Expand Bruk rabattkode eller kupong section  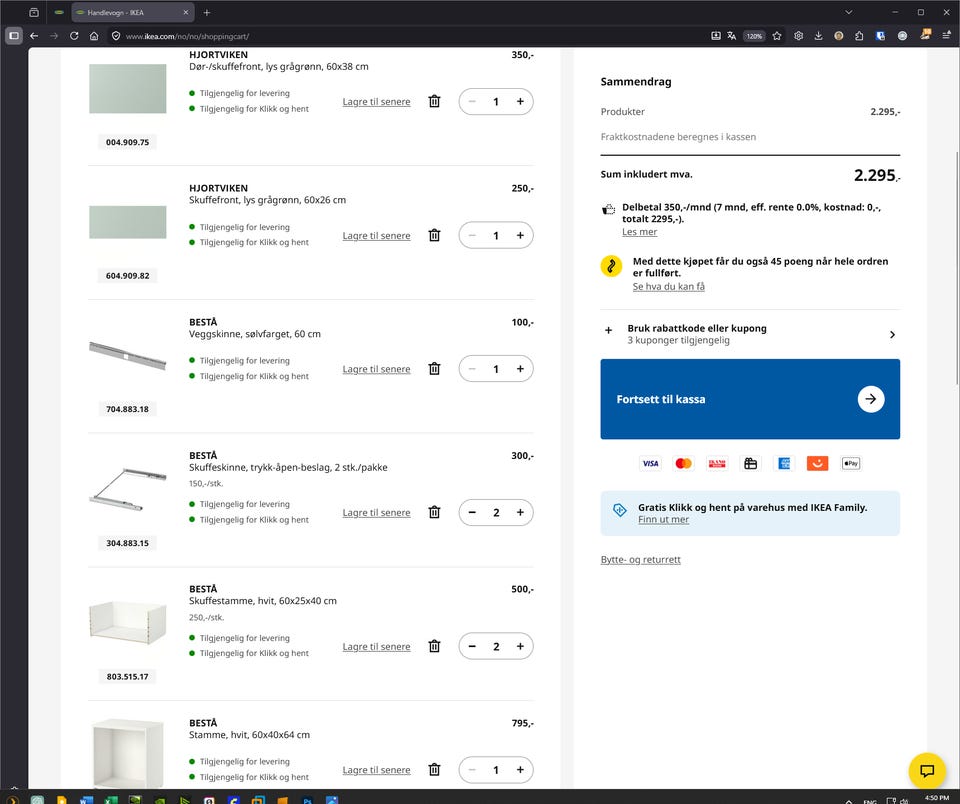tap(750, 334)
